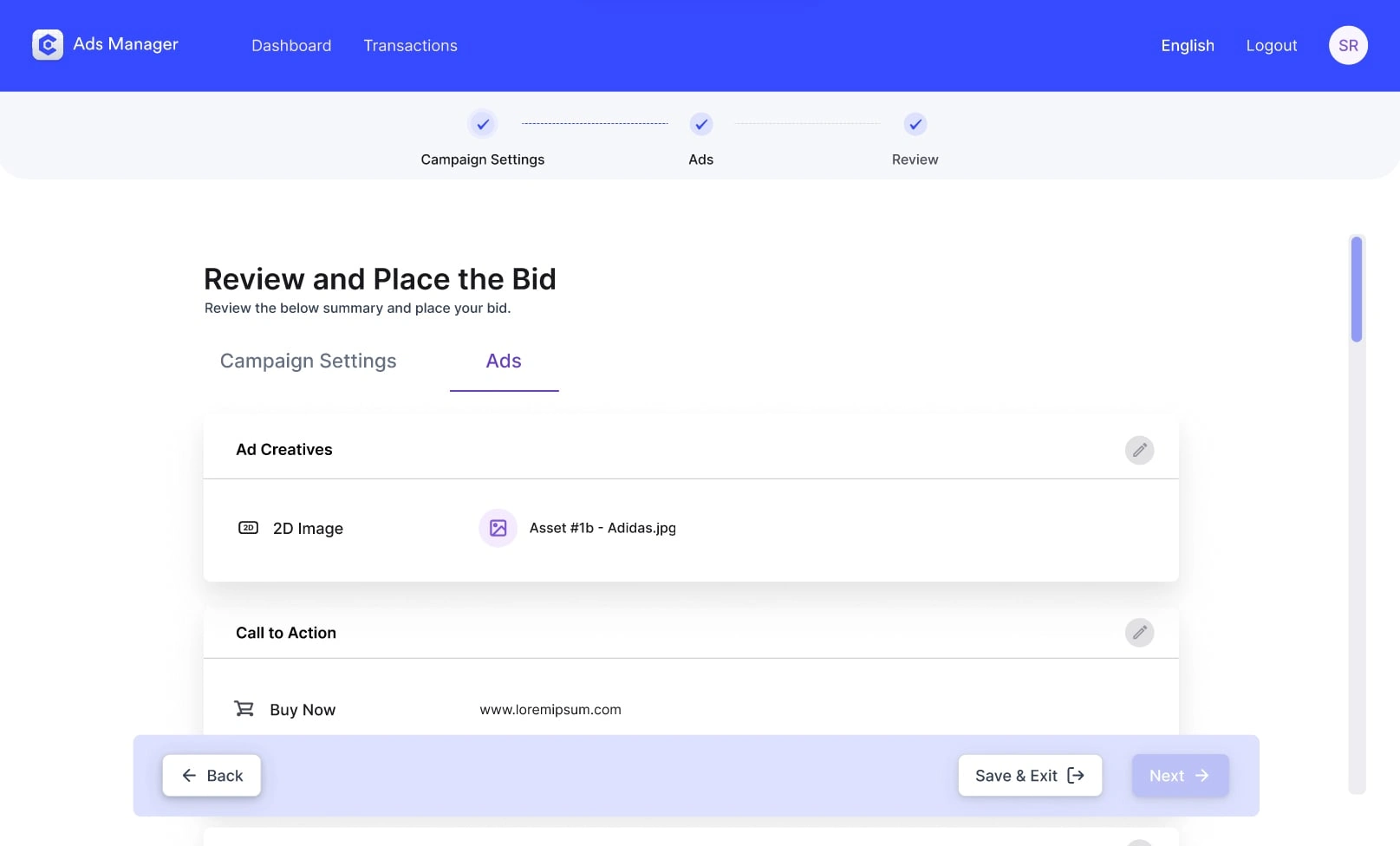1400x846 pixels.
Task: Proceed with the Next button
Action: click(1180, 776)
